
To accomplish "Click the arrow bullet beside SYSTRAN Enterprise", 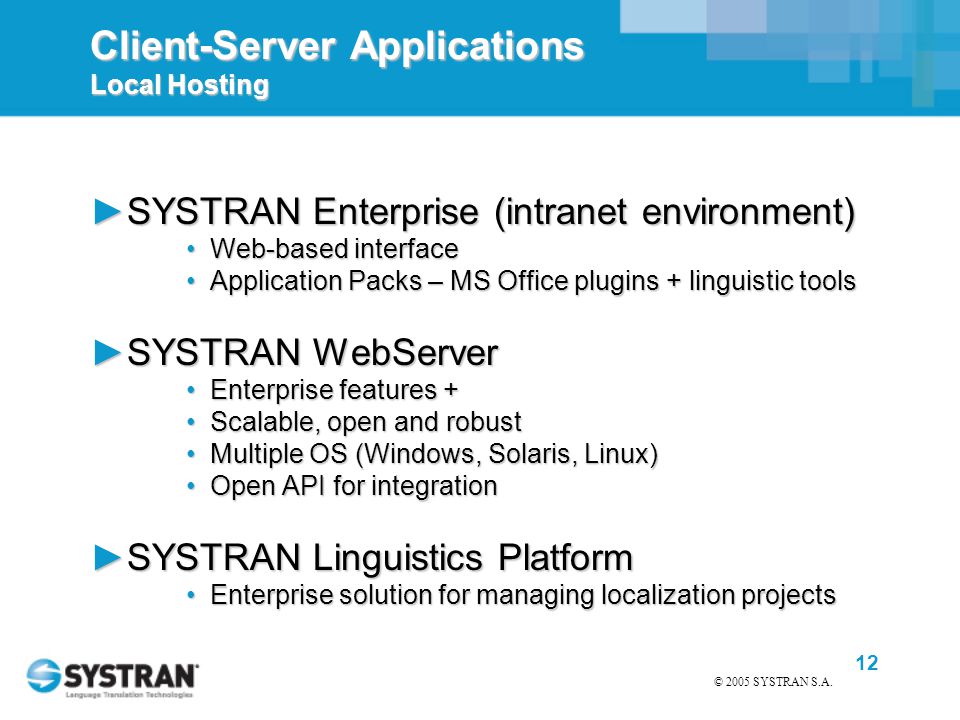I will tap(108, 212).
